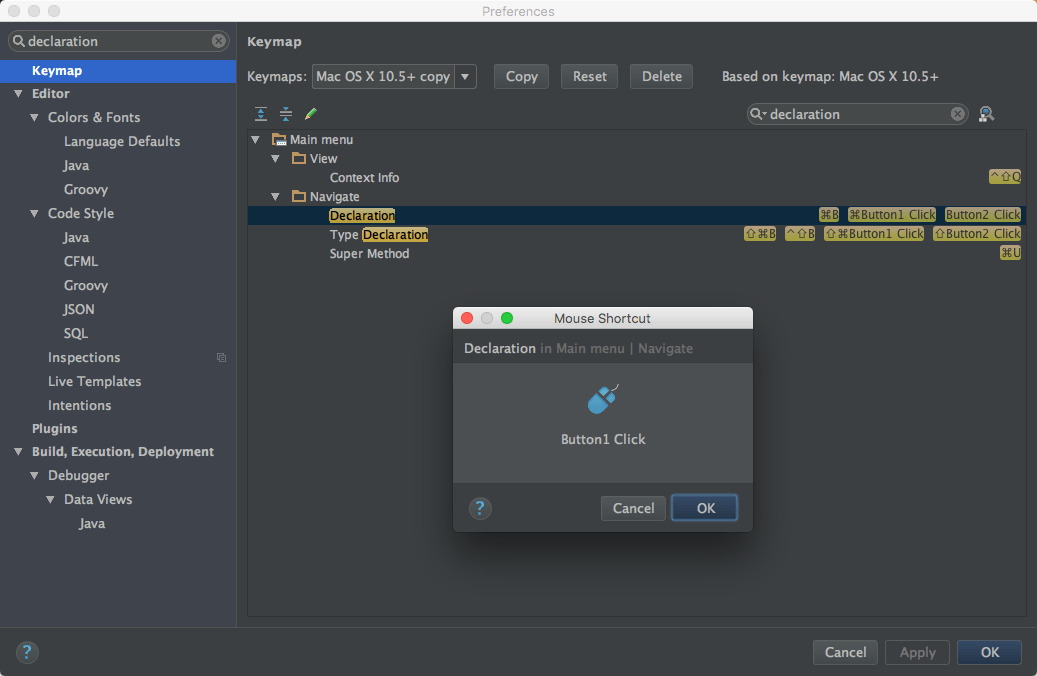The height and width of the screenshot is (676, 1037).
Task: Collapse the Navigate folder node
Action: (275, 196)
